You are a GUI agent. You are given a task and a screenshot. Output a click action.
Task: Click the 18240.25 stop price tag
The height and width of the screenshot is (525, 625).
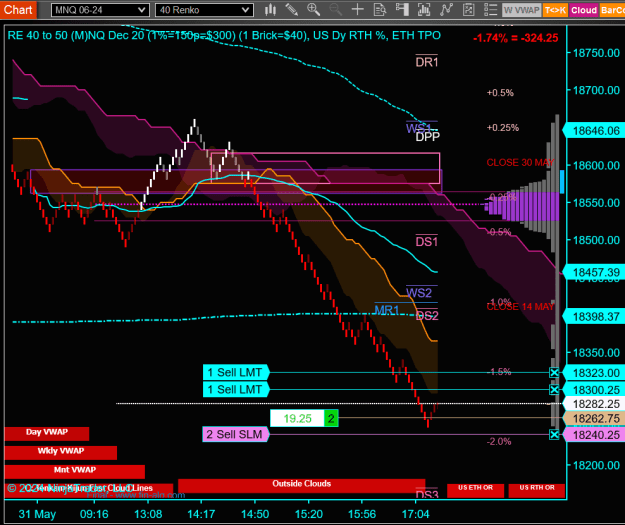coord(594,435)
